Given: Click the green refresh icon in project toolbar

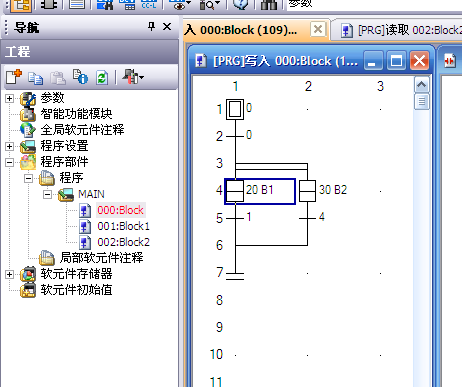Looking at the screenshot, I should coord(102,78).
